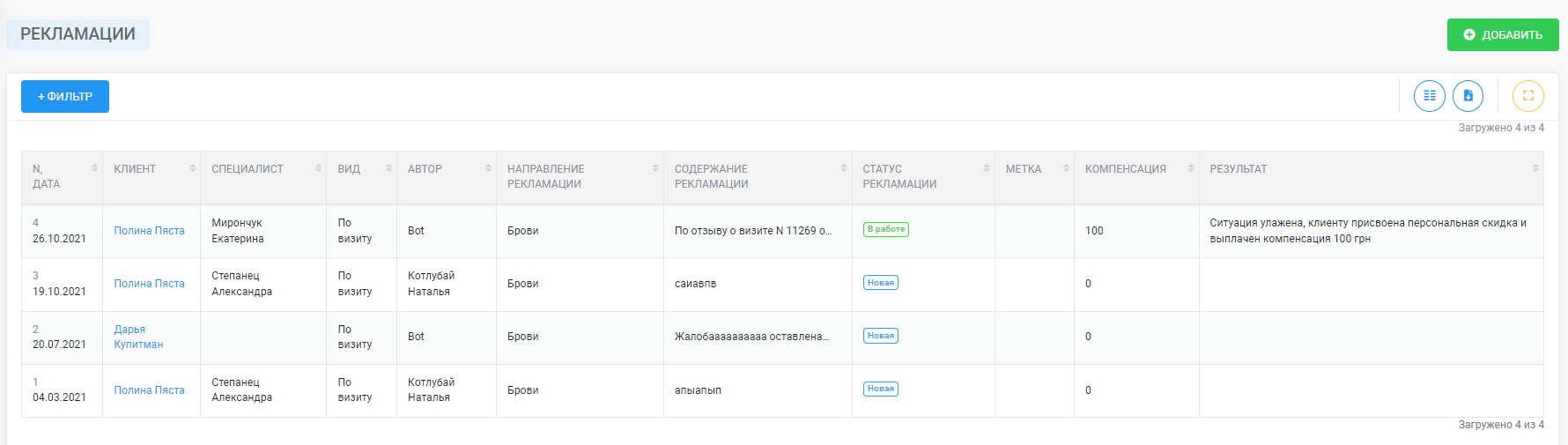The width and height of the screenshot is (1568, 445).
Task: Sort by the Компенсация column sort arrows
Action: pos(1190,168)
